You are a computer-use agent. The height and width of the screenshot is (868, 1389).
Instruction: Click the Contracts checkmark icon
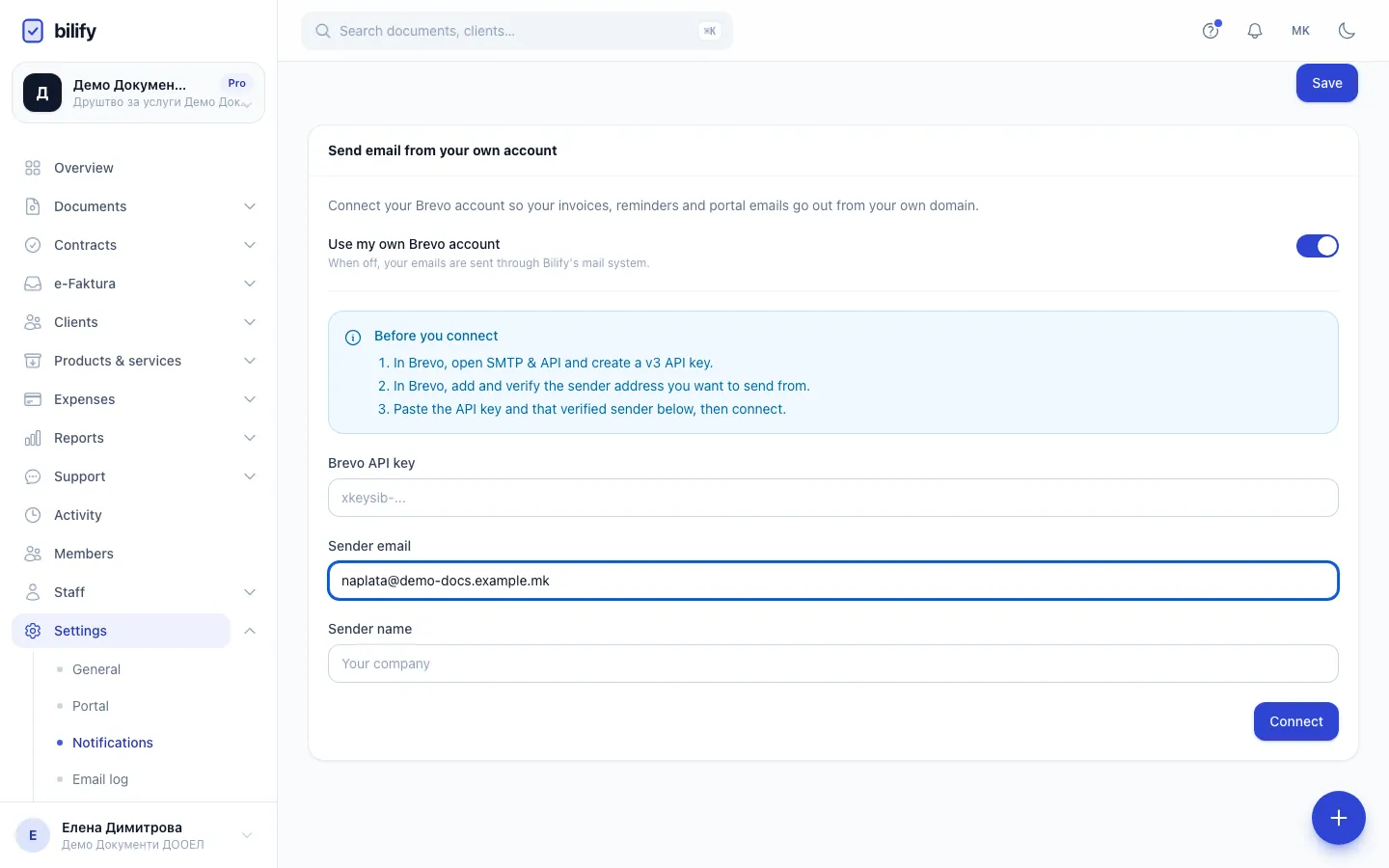coord(33,245)
